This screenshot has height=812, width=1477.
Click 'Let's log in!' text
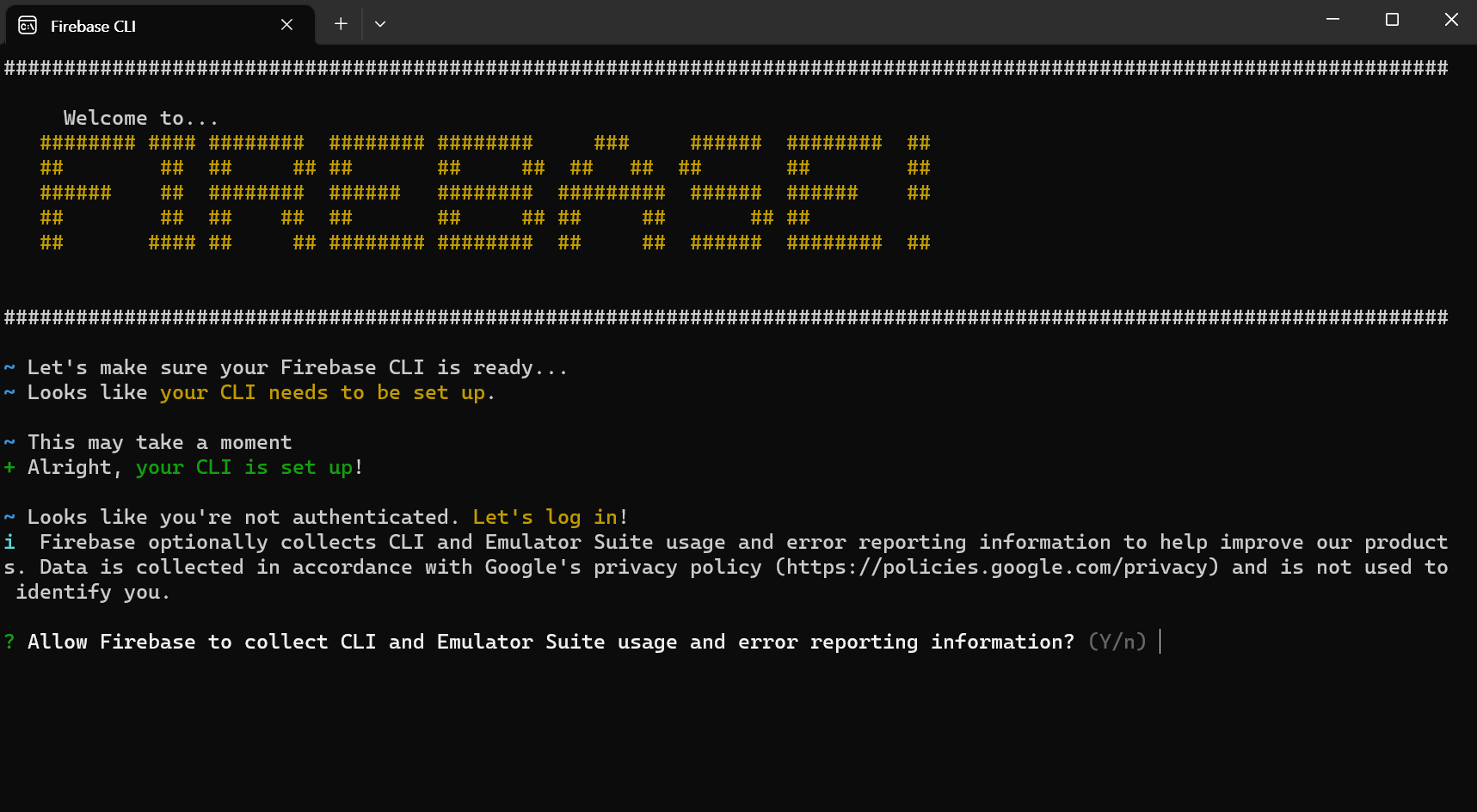(551, 517)
